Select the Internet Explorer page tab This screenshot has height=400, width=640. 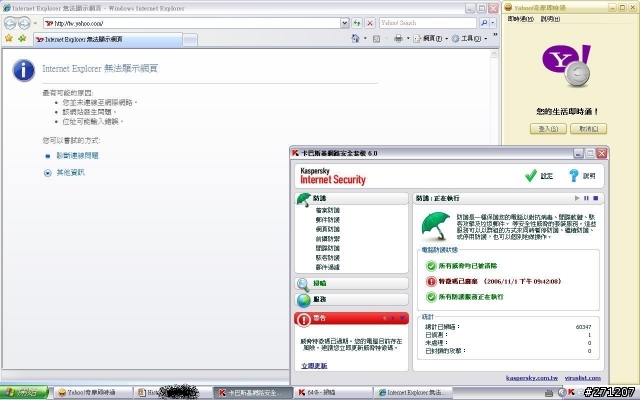click(108, 40)
